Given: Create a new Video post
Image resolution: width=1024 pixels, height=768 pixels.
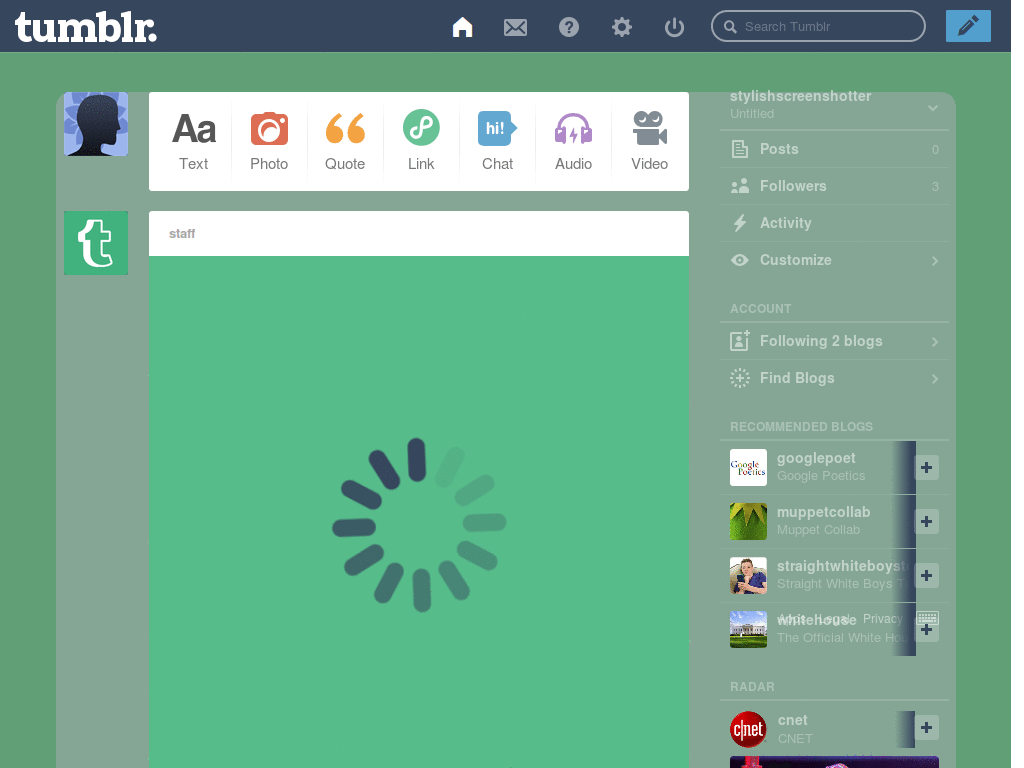Looking at the screenshot, I should pos(649,142).
